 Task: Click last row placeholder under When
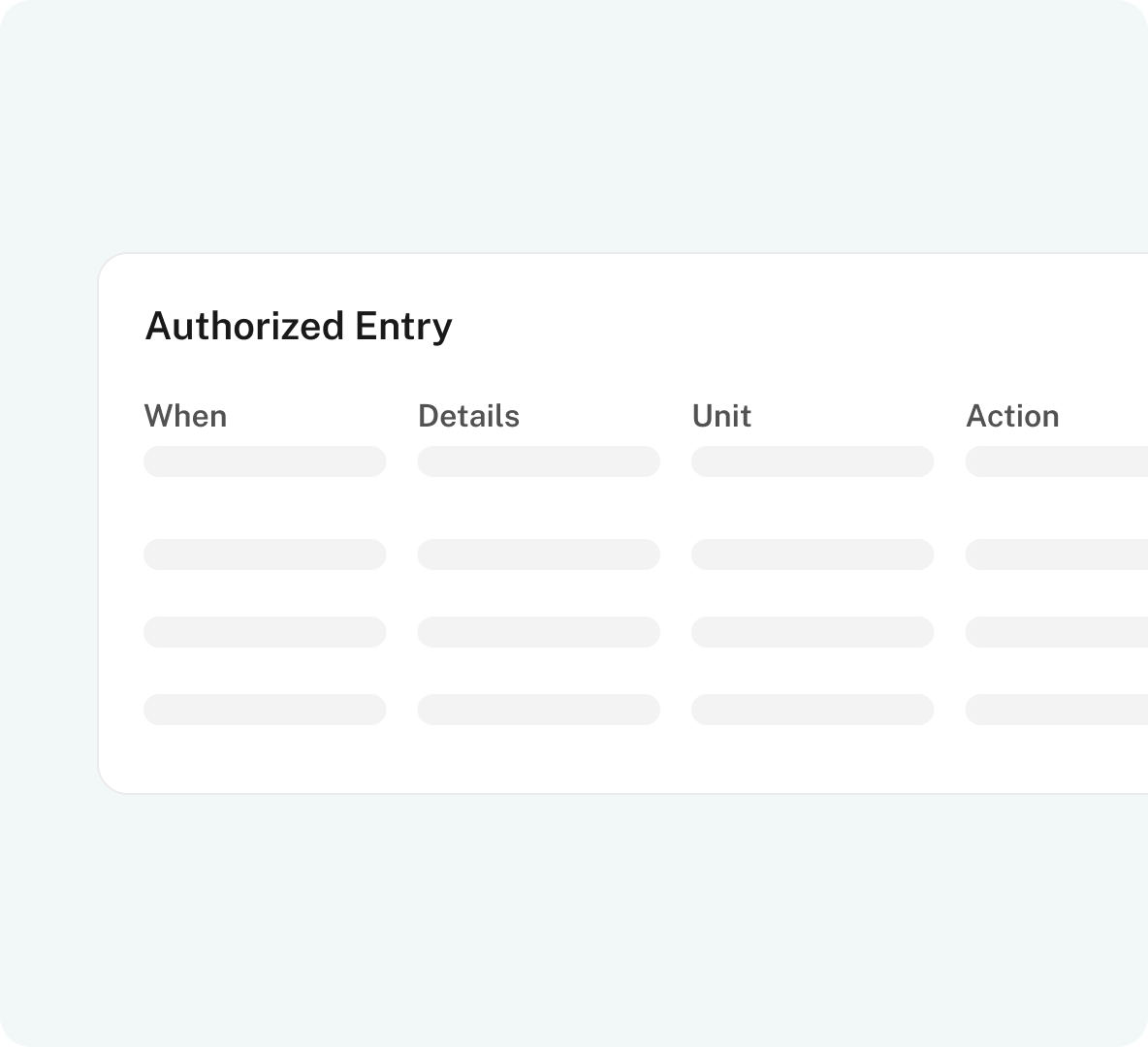tap(265, 710)
